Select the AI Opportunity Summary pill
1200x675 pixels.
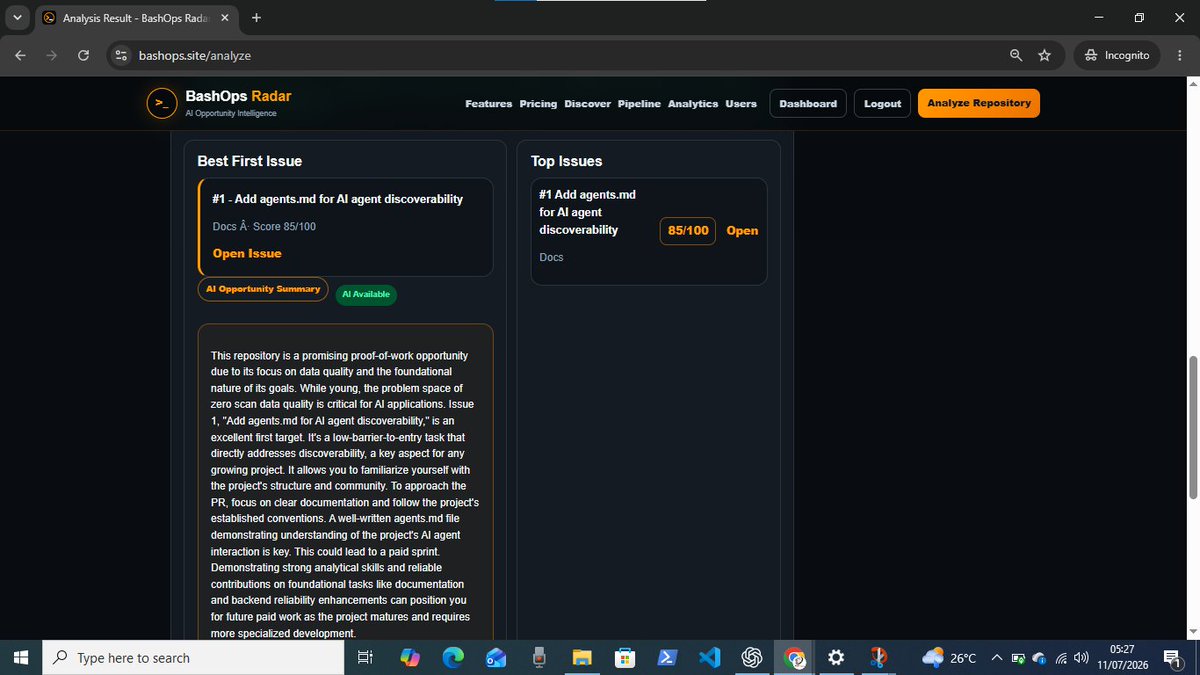263,289
